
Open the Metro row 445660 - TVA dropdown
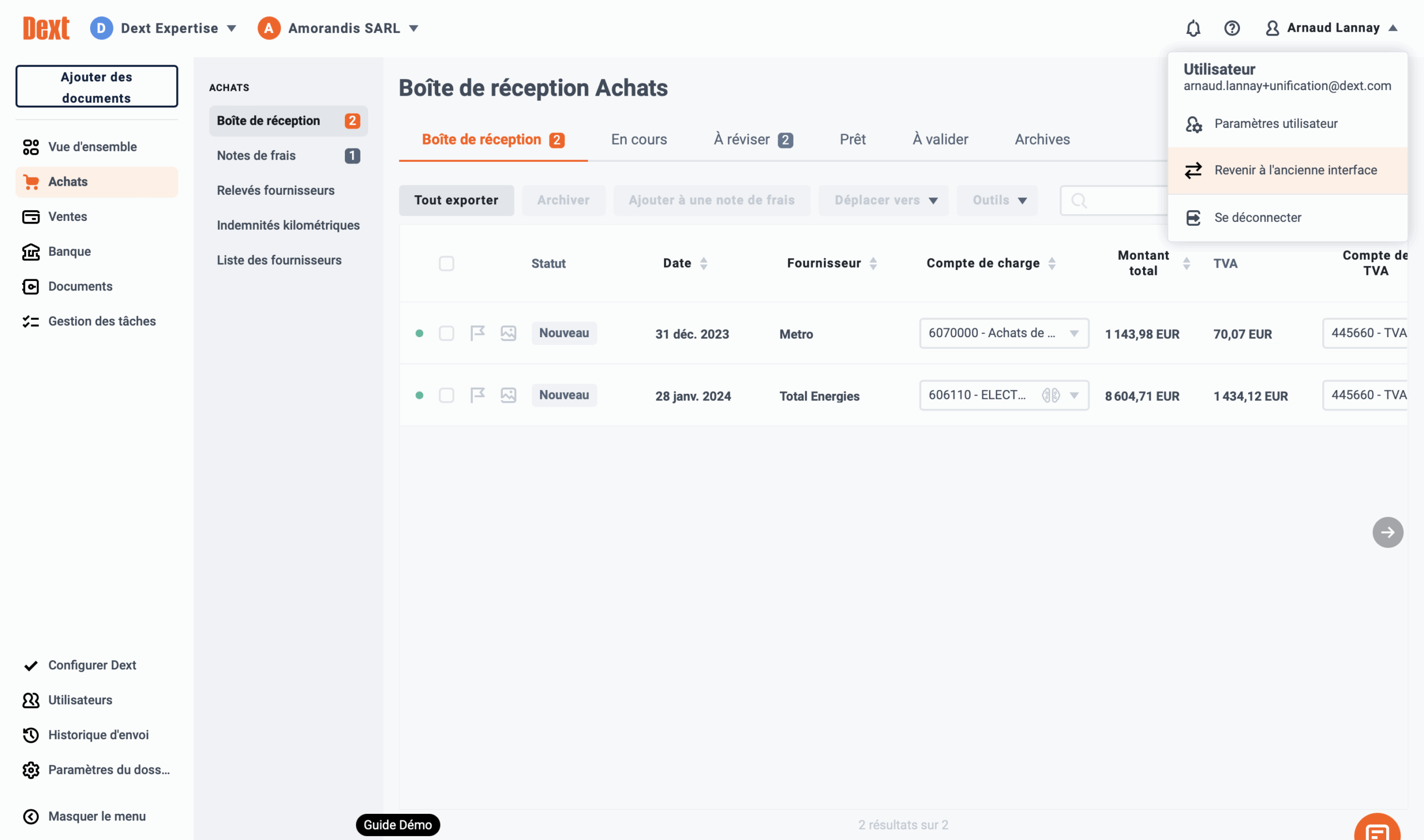(x=1365, y=333)
